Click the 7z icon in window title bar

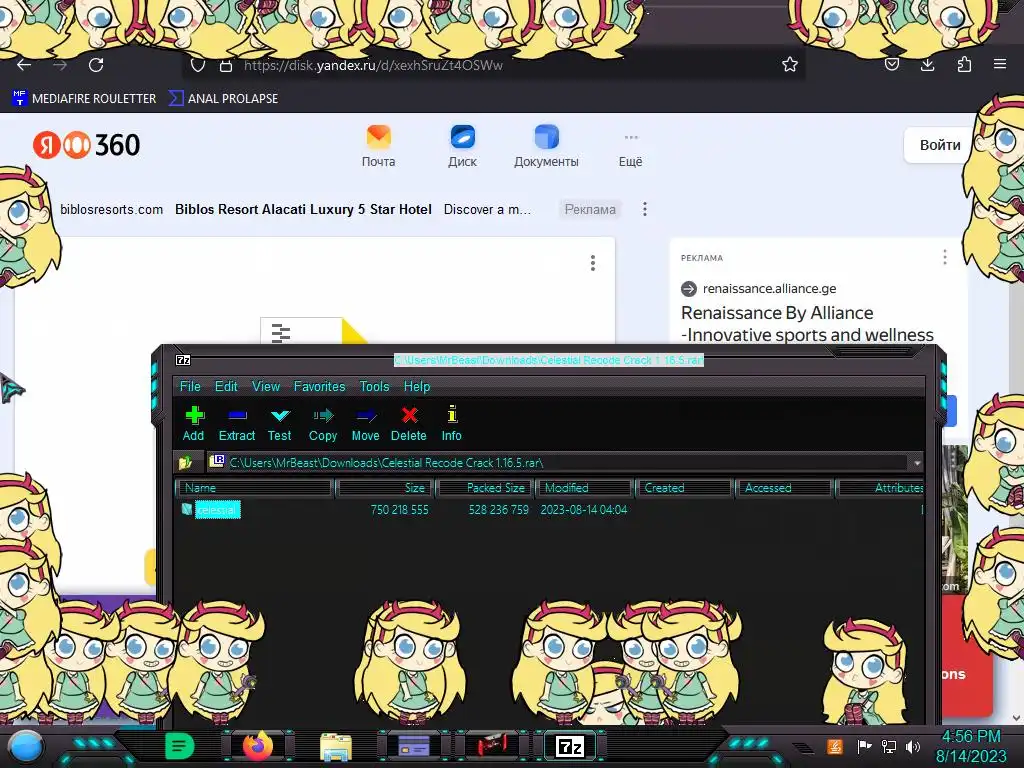(x=183, y=360)
